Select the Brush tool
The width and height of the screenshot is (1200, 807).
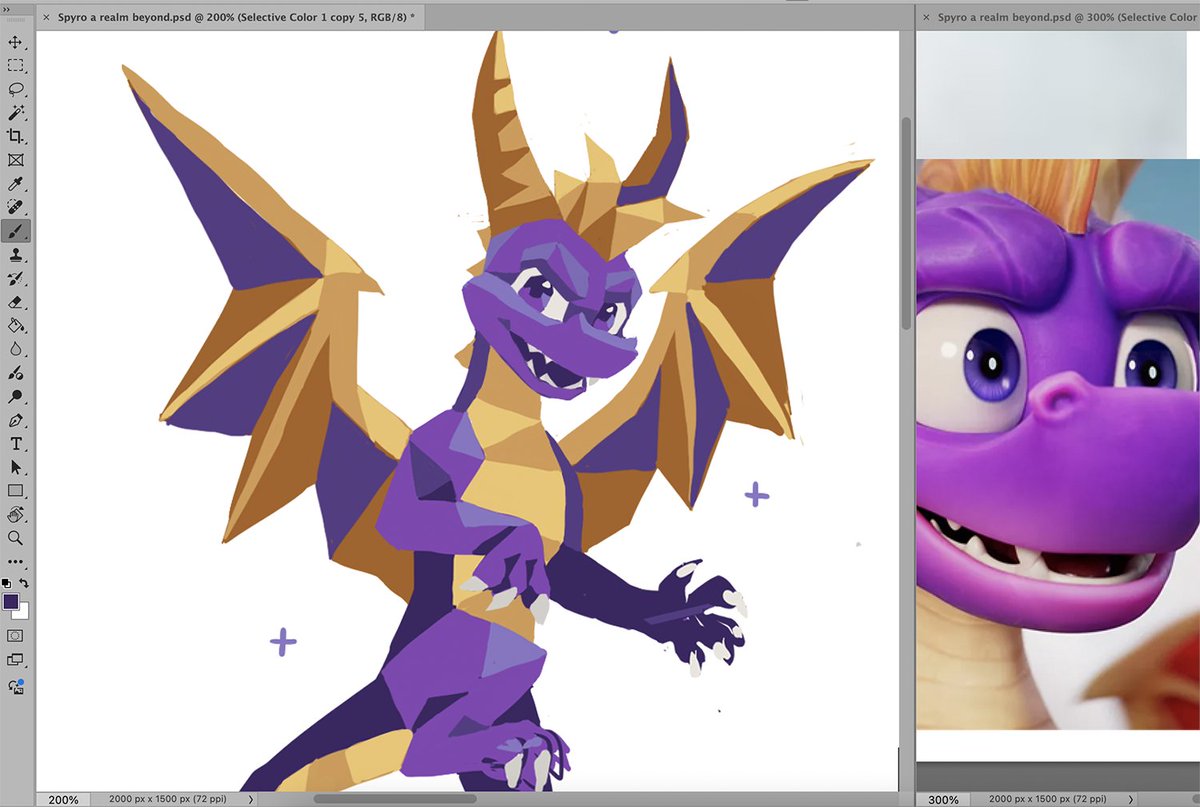[16, 231]
